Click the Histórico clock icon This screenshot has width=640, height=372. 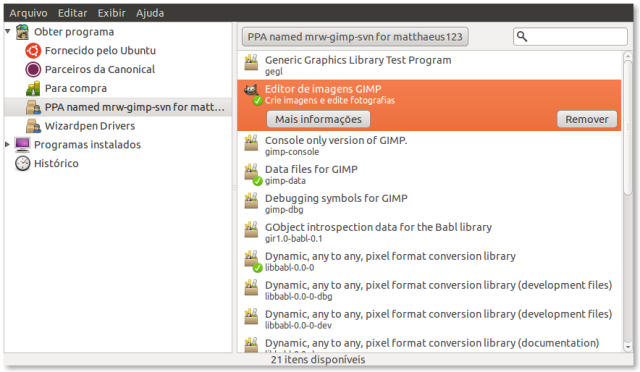[x=22, y=163]
